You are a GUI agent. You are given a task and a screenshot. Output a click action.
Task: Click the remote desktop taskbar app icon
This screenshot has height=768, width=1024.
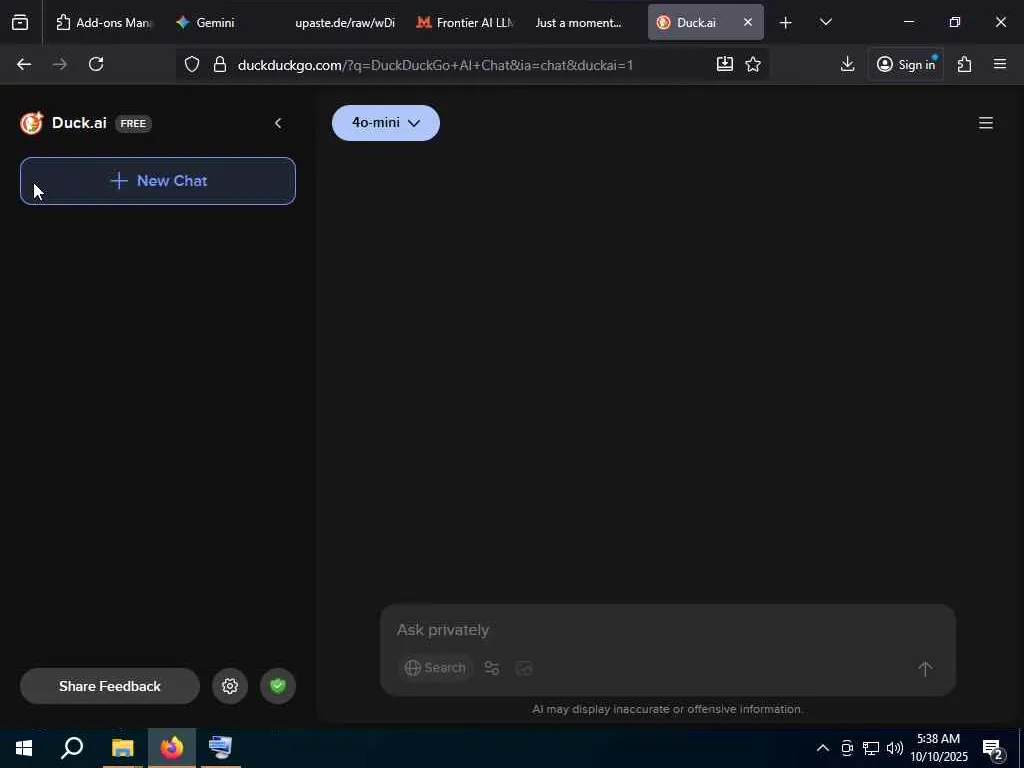(221, 748)
